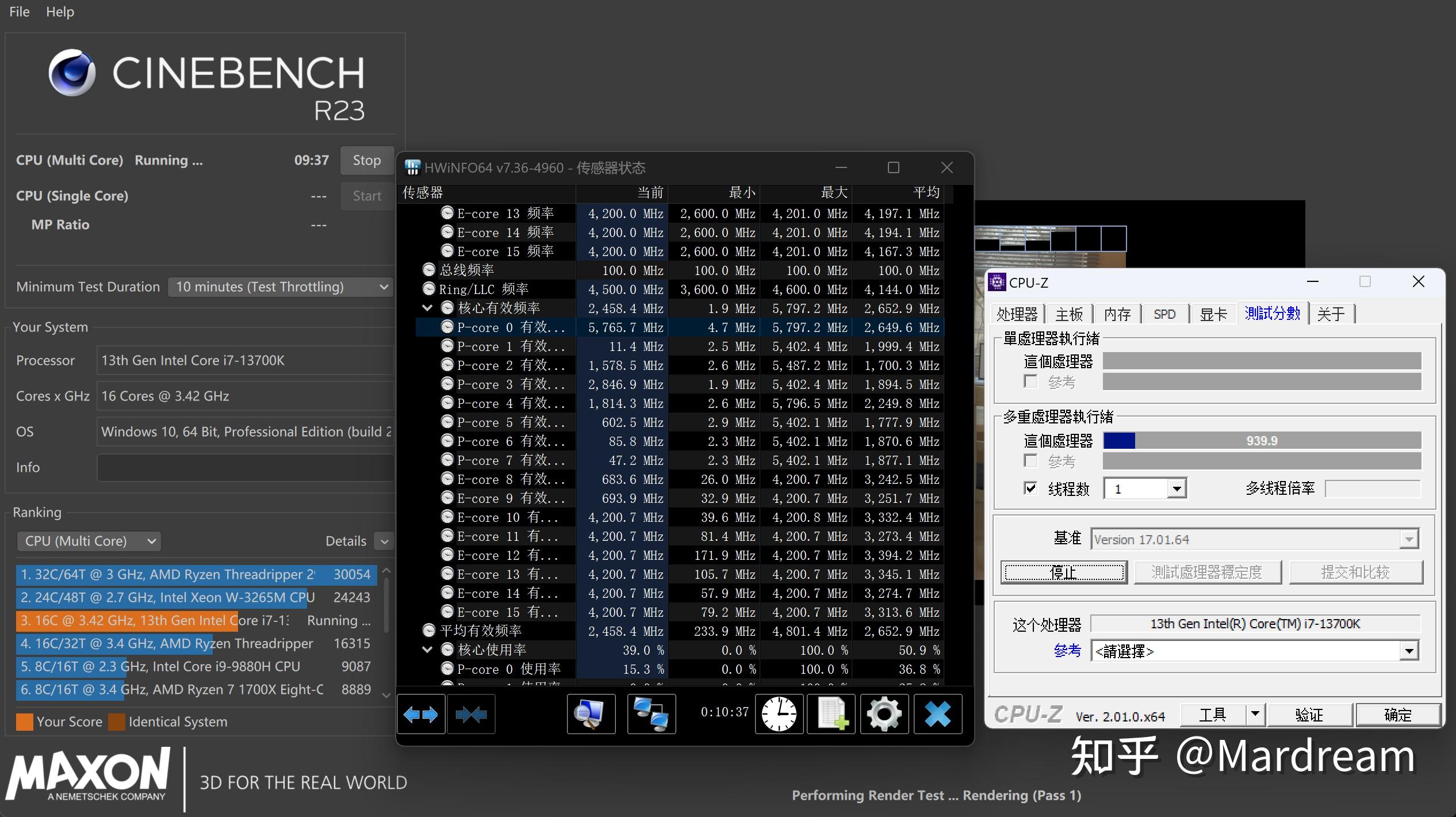Select the AMD Ryzen Threadripper ranking entry

tap(173, 574)
